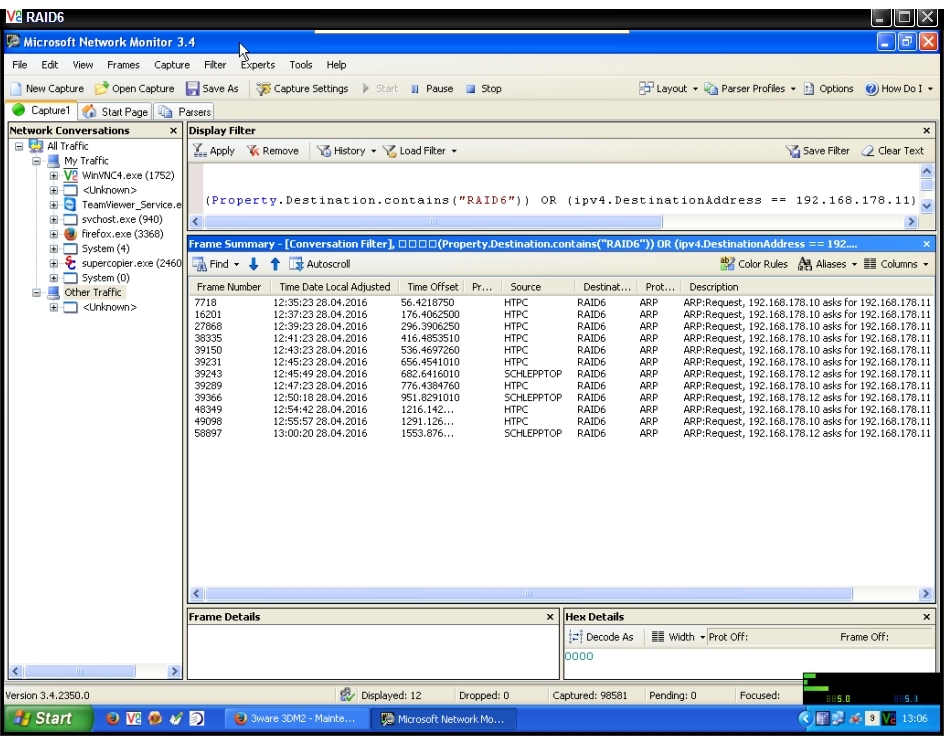This screenshot has width=944, height=736.
Task: Toggle Autoscroll in Frame Summary
Action: [320, 264]
